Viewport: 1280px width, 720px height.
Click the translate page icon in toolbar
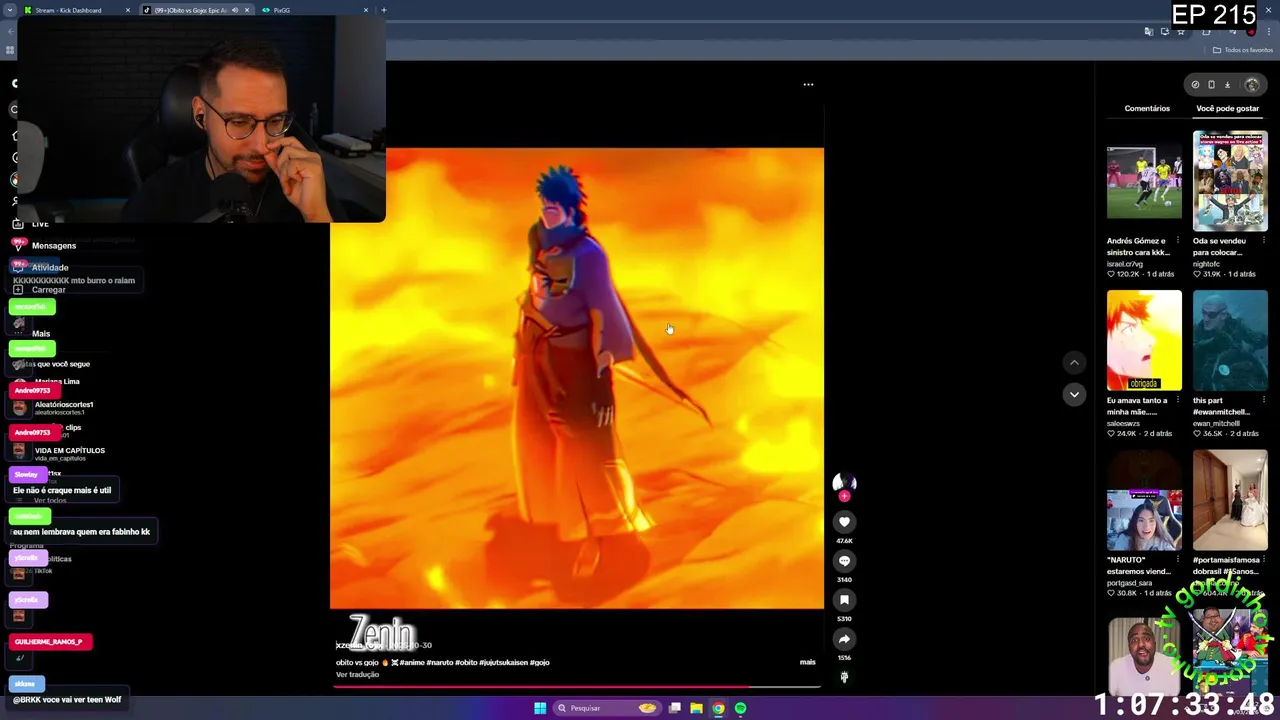tap(1149, 32)
